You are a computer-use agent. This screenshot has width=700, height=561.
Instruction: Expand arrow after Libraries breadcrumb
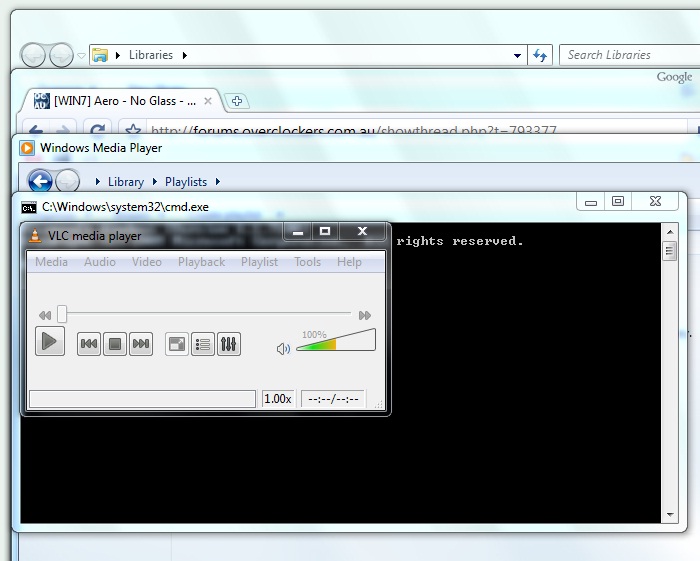point(184,55)
